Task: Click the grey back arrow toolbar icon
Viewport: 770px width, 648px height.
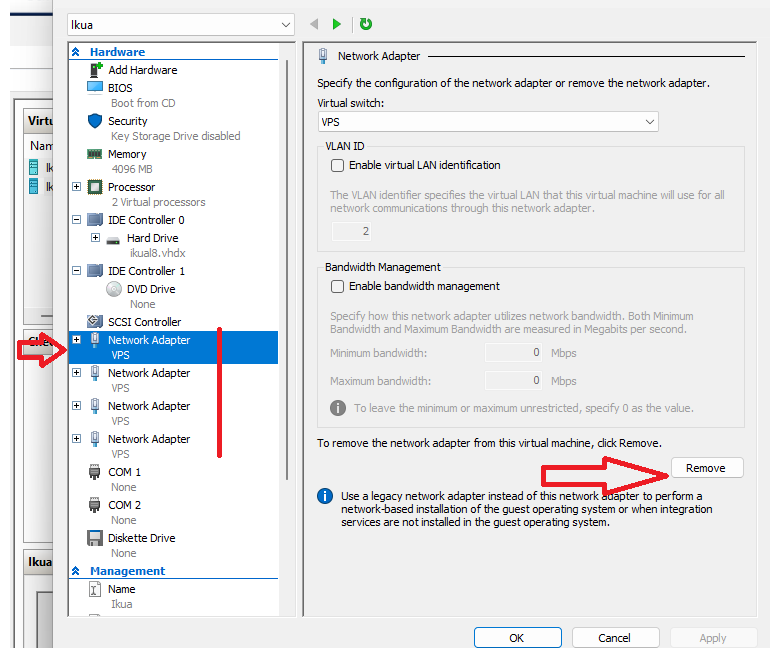Action: 314,24
